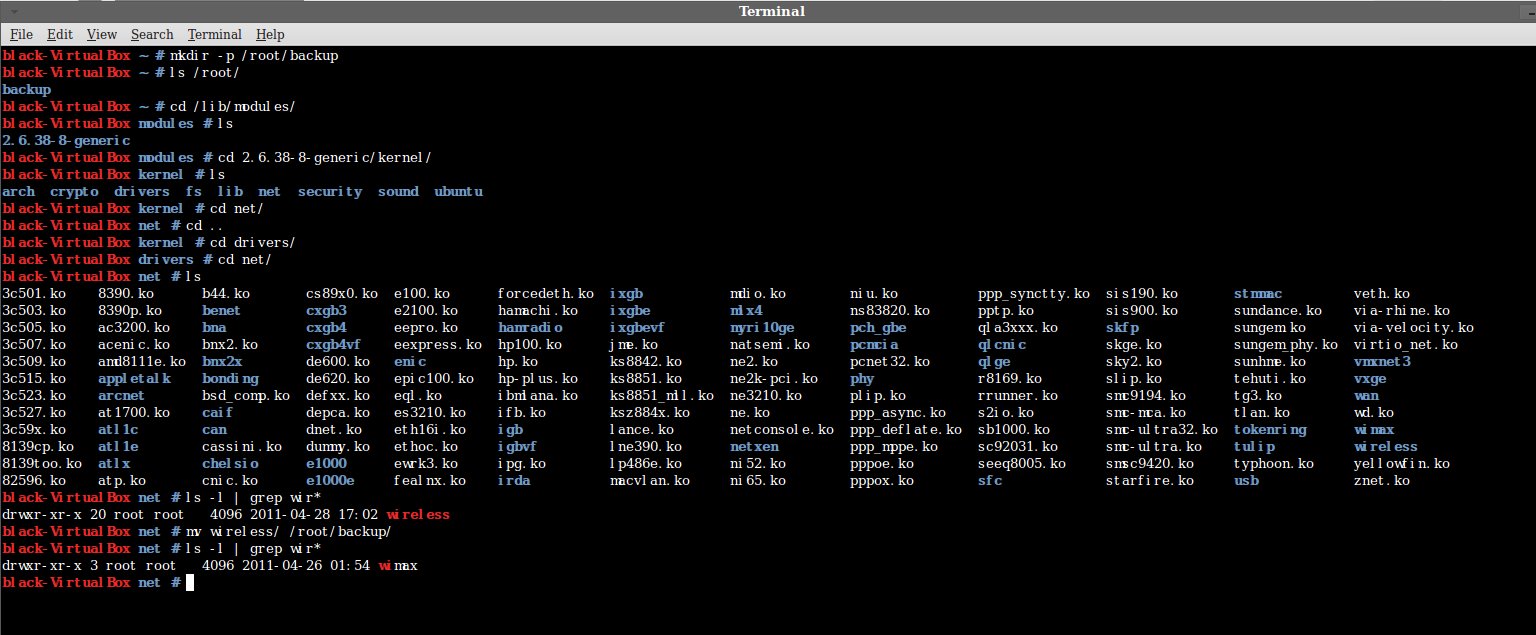Click the ks8851_mll.ko file name

[662, 395]
